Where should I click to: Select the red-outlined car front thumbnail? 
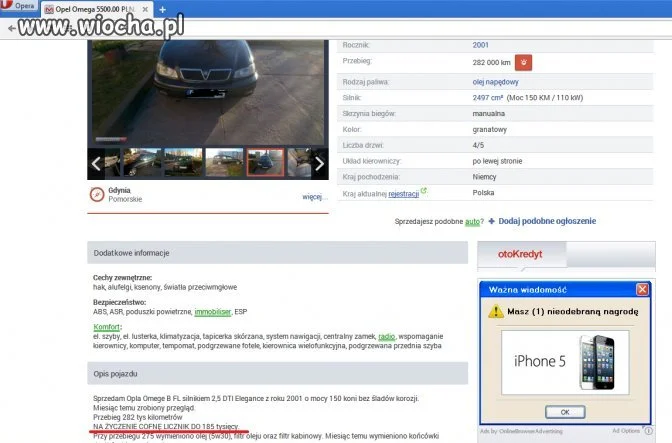pyautogui.click(x=265, y=162)
